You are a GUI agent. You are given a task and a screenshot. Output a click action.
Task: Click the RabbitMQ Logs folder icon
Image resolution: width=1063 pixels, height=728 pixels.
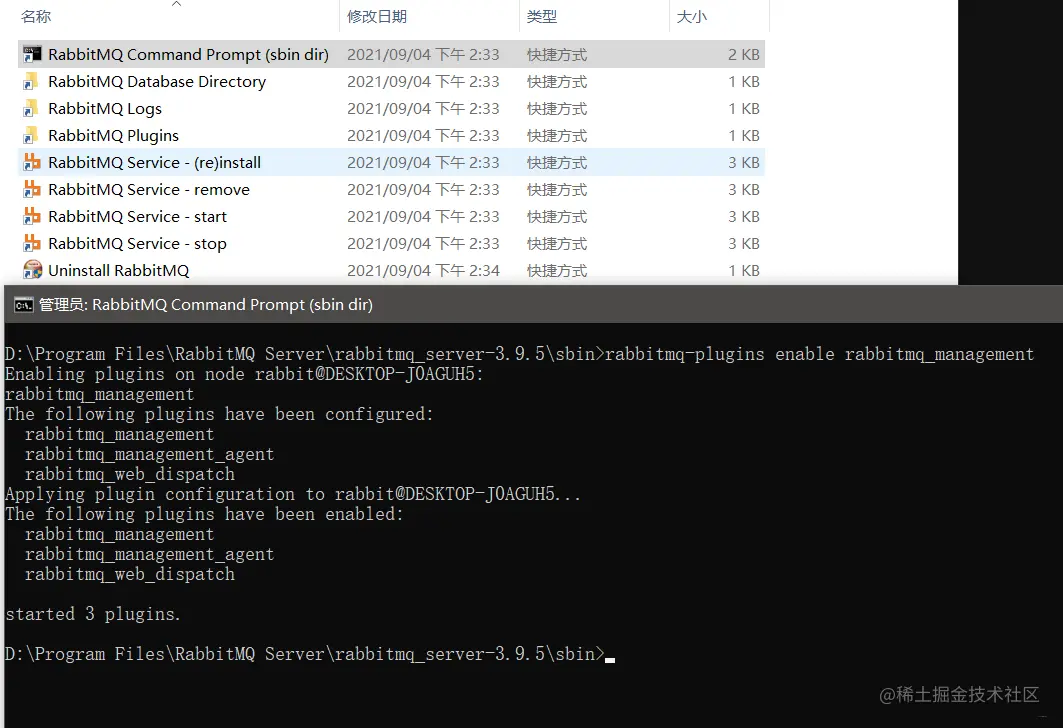click(x=31, y=108)
